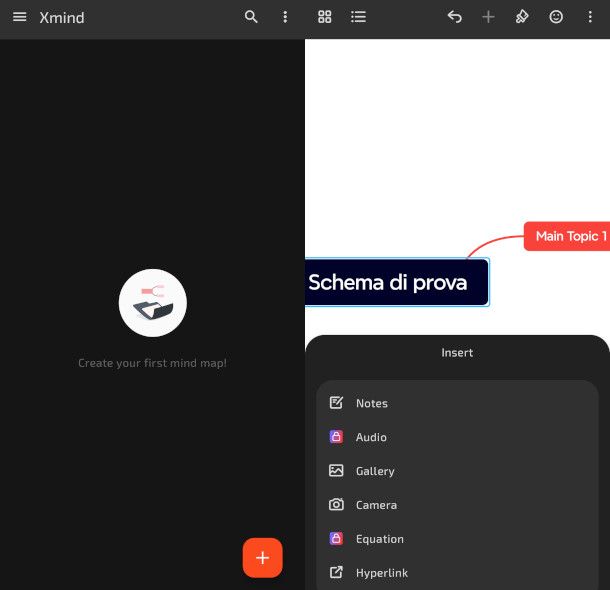The width and height of the screenshot is (610, 590).
Task: Click the Notes pencil icon
Action: [336, 403]
